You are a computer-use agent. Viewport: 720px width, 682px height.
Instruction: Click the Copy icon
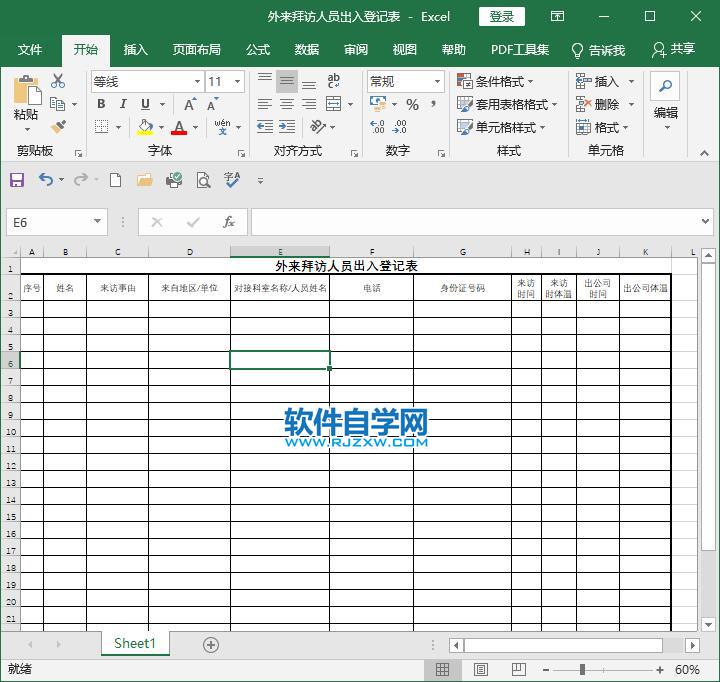click(x=57, y=104)
